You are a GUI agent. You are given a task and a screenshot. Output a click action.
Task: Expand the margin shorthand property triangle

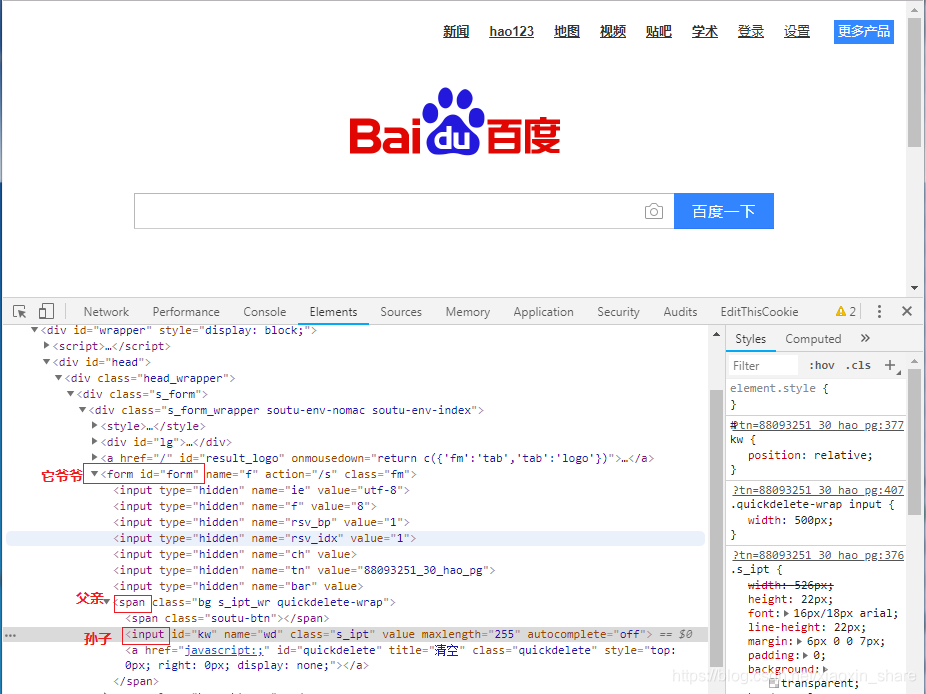click(800, 641)
